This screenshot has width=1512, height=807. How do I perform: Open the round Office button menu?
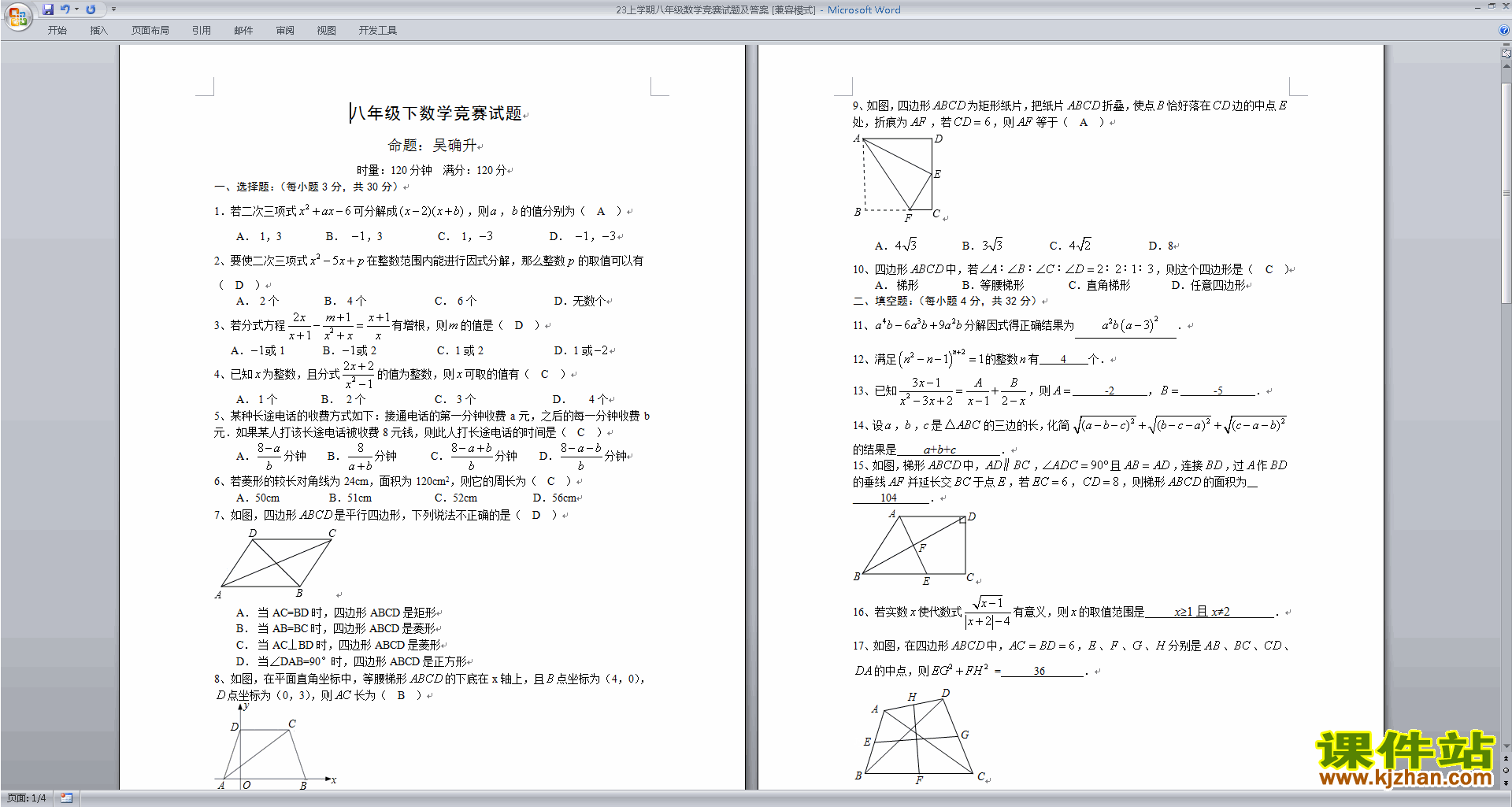point(17,16)
